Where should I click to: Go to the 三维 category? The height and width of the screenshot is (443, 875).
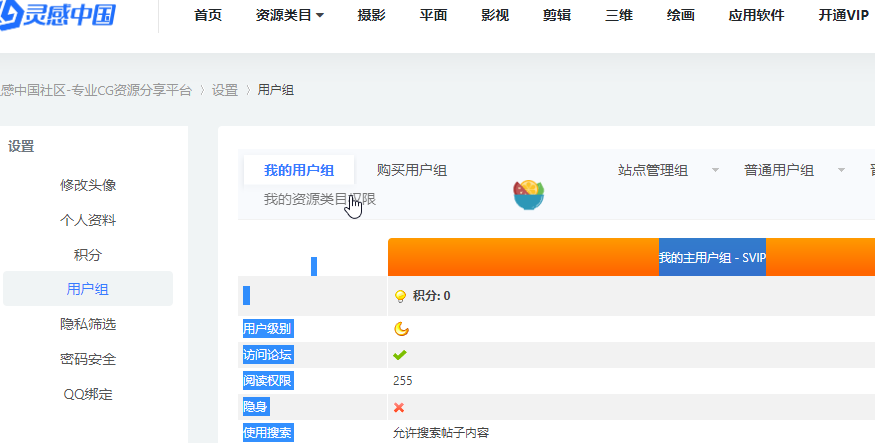(619, 15)
